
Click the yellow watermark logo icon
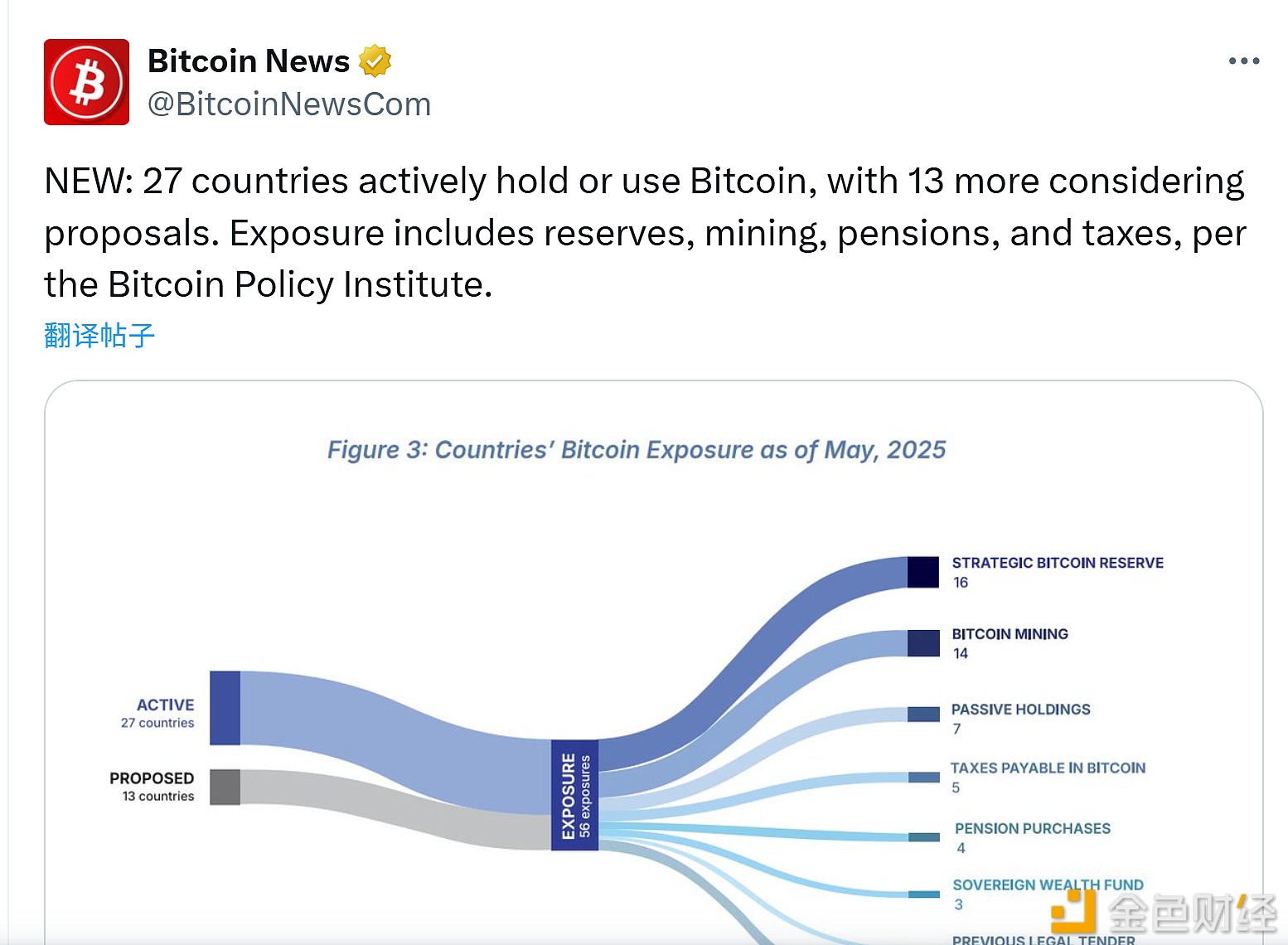pyautogui.click(x=1073, y=912)
